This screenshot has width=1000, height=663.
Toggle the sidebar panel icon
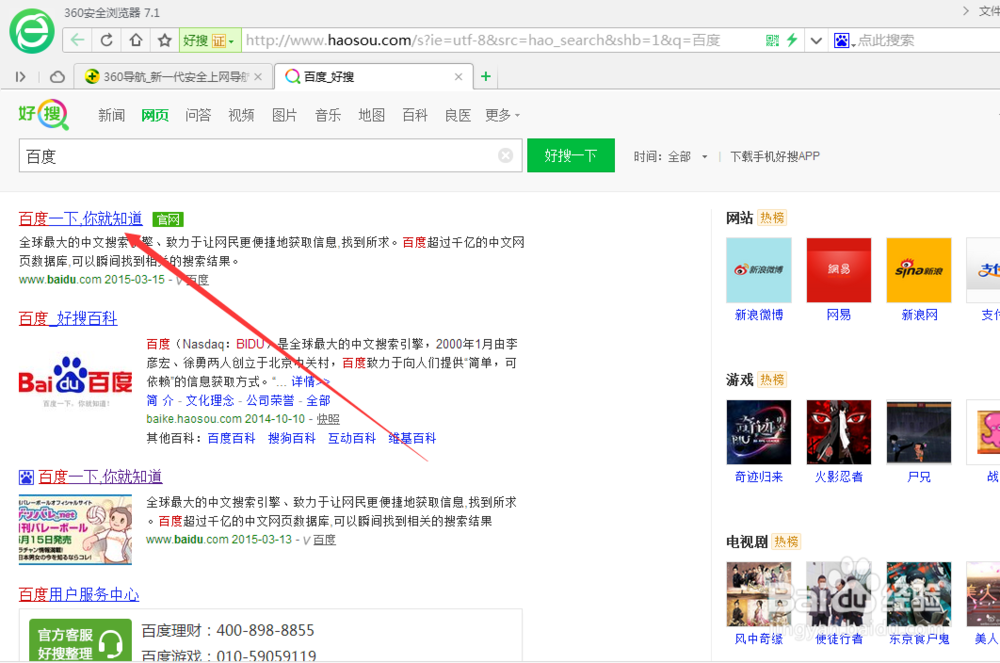point(20,76)
